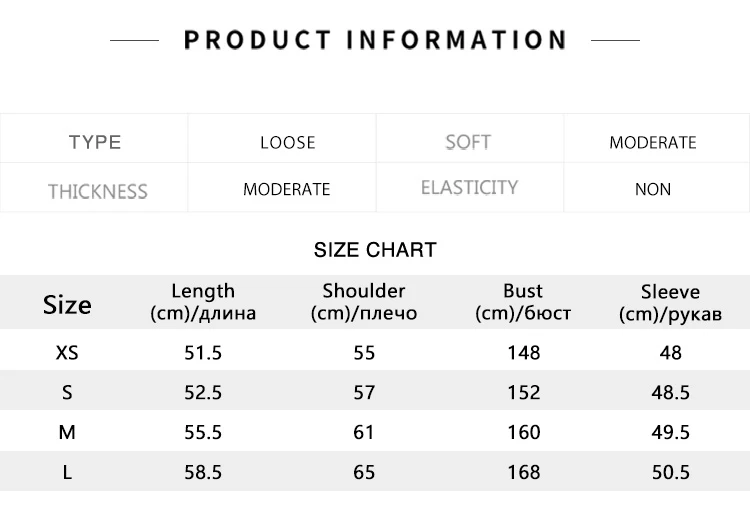This screenshot has width=750, height=524.
Task: Click the SIZE CHART title
Action: [x=375, y=250]
